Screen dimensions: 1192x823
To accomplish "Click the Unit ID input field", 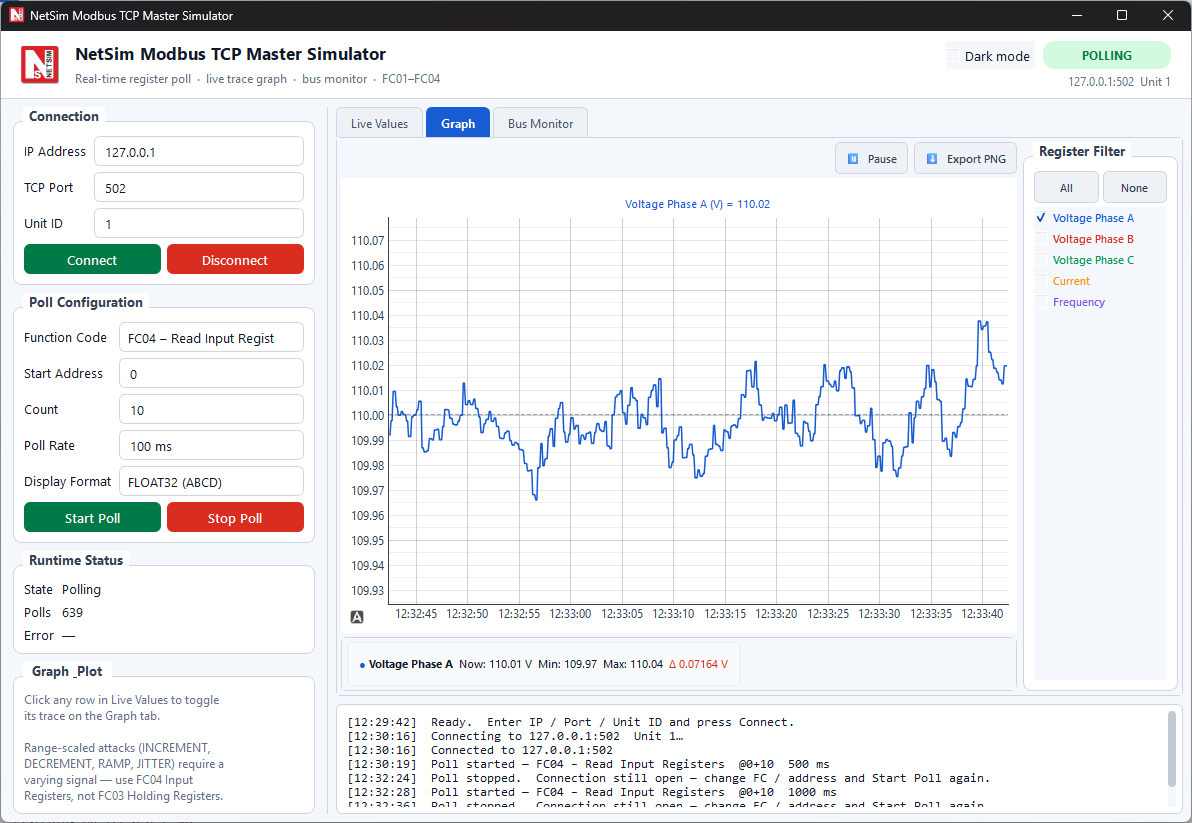I will pos(198,224).
